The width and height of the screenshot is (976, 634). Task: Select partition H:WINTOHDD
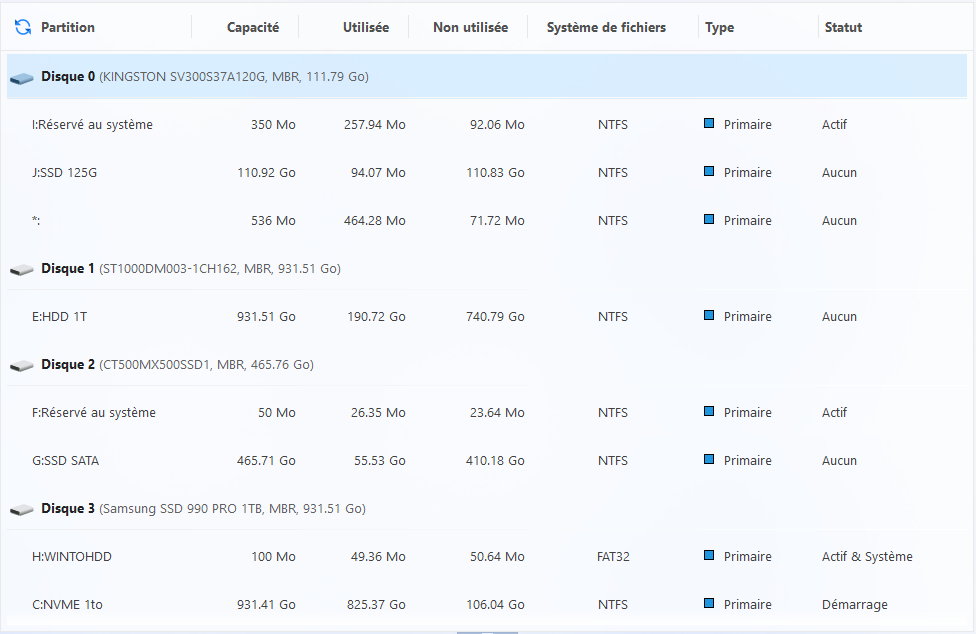(x=487, y=556)
